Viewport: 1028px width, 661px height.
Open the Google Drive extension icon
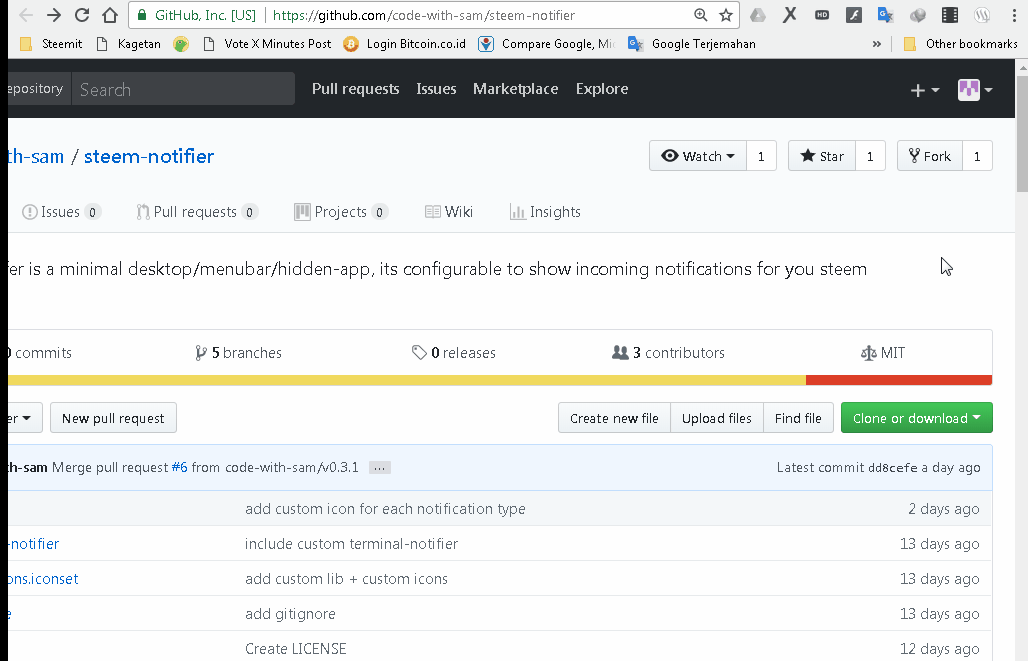[758, 15]
